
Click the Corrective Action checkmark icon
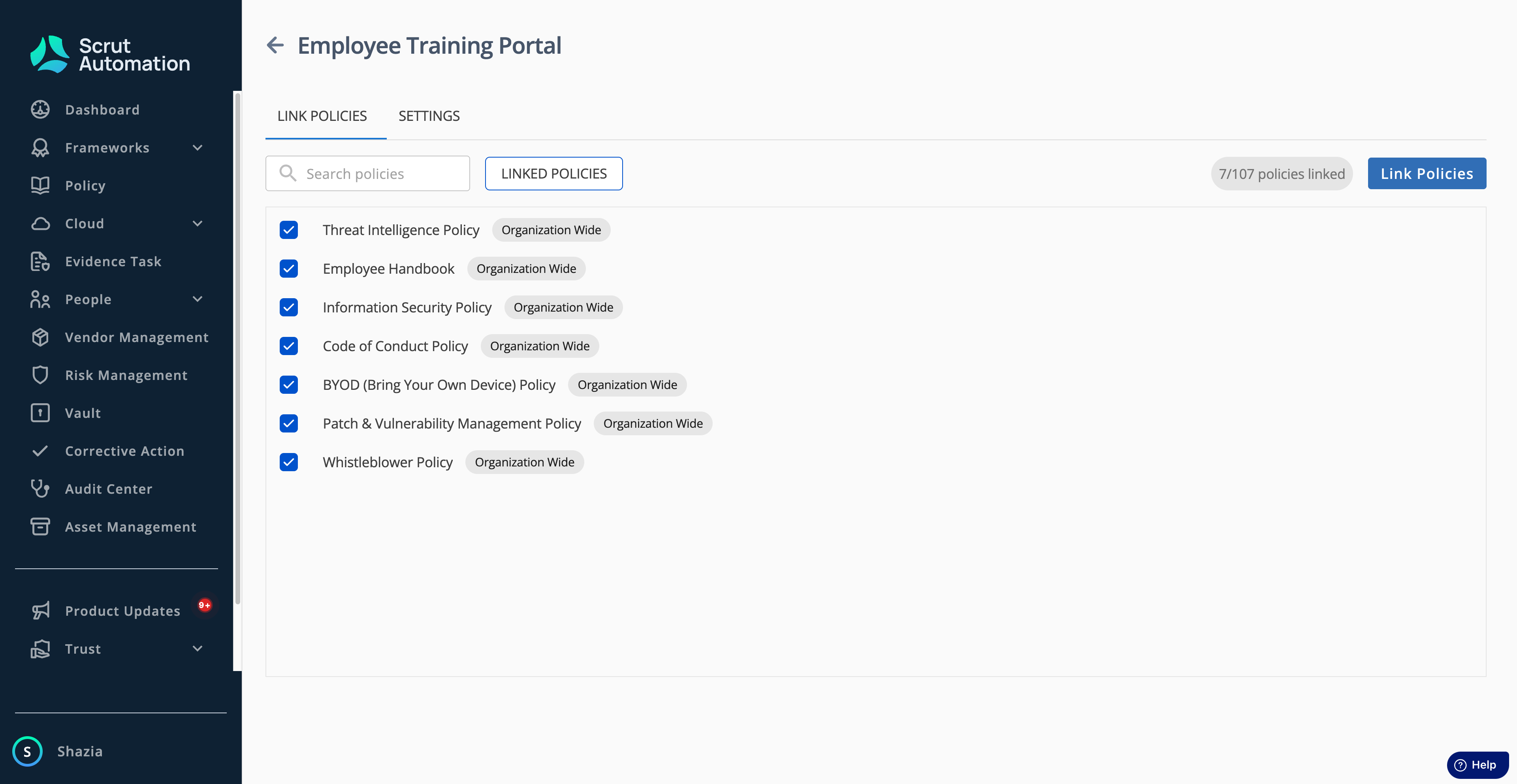coord(40,451)
